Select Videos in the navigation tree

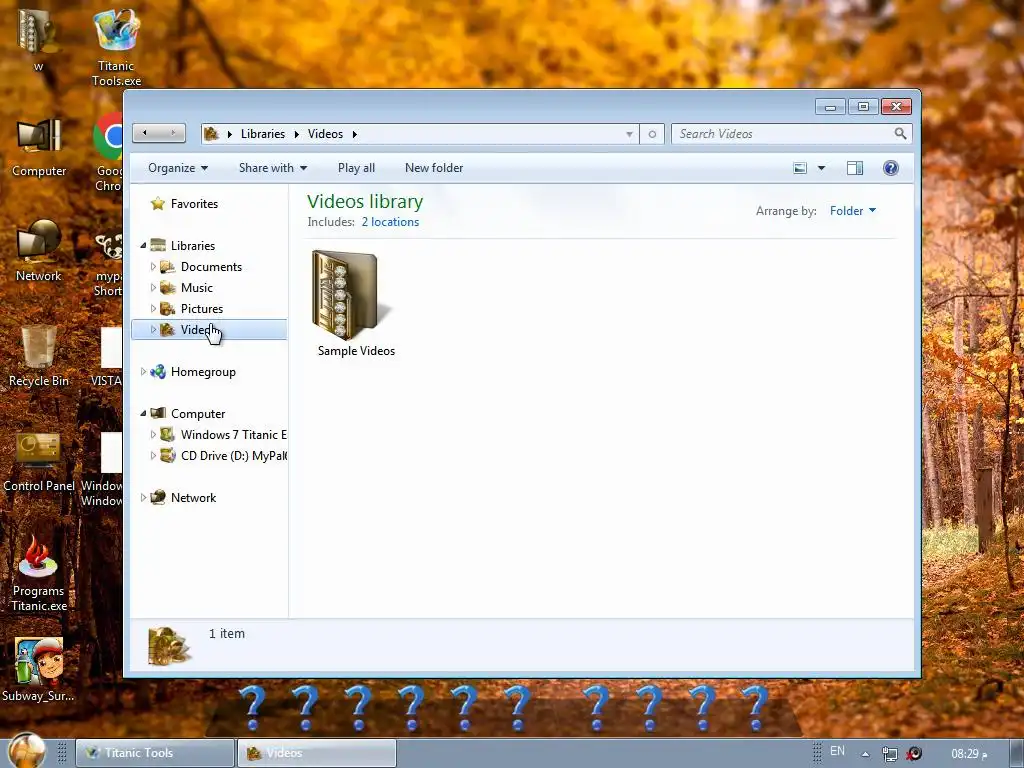(209, 329)
